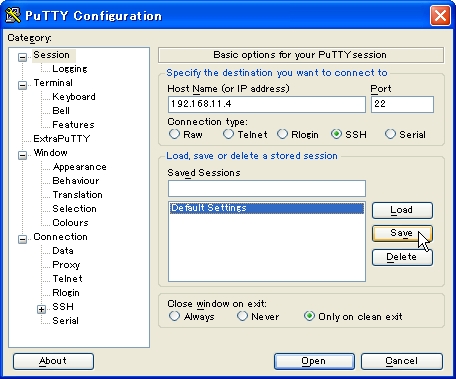Screen dimensions: 456x379
Task: Collapse the Connection category node
Action: pyautogui.click(x=22, y=239)
